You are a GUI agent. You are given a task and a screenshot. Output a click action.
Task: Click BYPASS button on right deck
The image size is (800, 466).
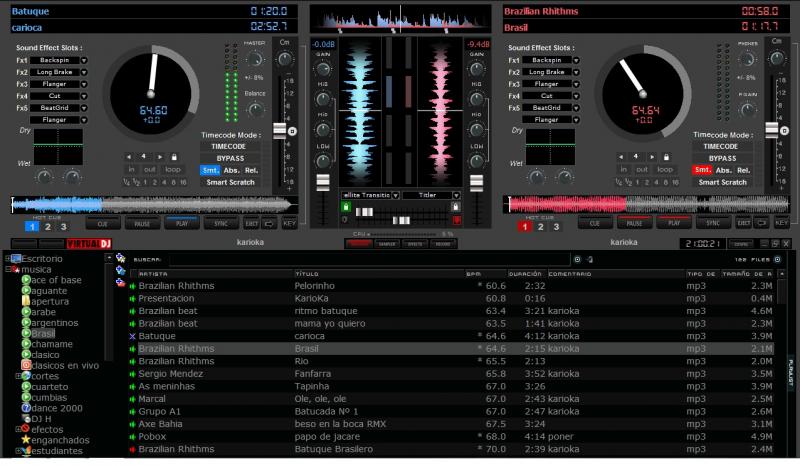click(x=722, y=158)
